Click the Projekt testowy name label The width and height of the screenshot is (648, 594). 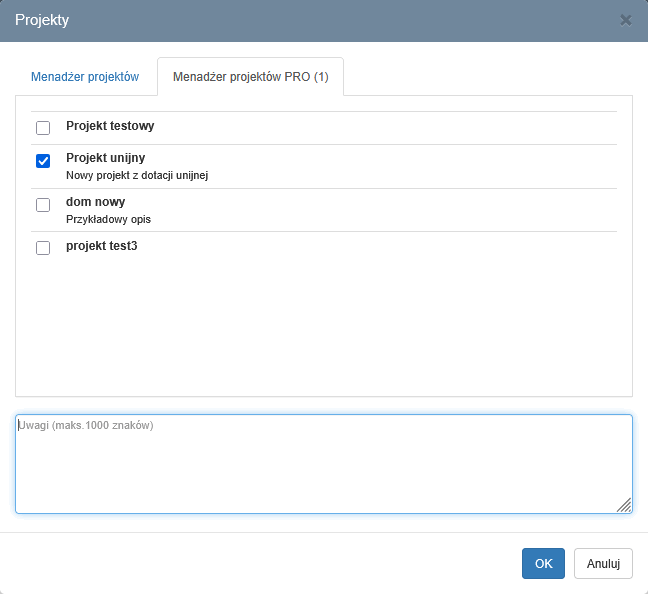point(110,126)
